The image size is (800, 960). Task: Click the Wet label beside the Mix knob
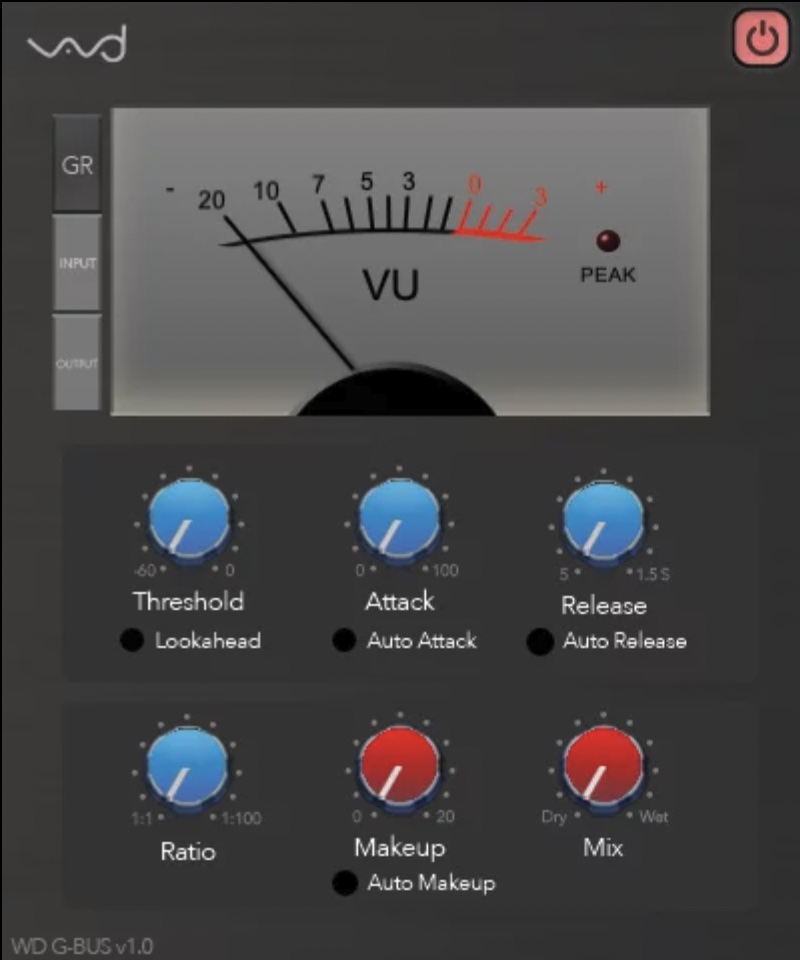click(654, 817)
